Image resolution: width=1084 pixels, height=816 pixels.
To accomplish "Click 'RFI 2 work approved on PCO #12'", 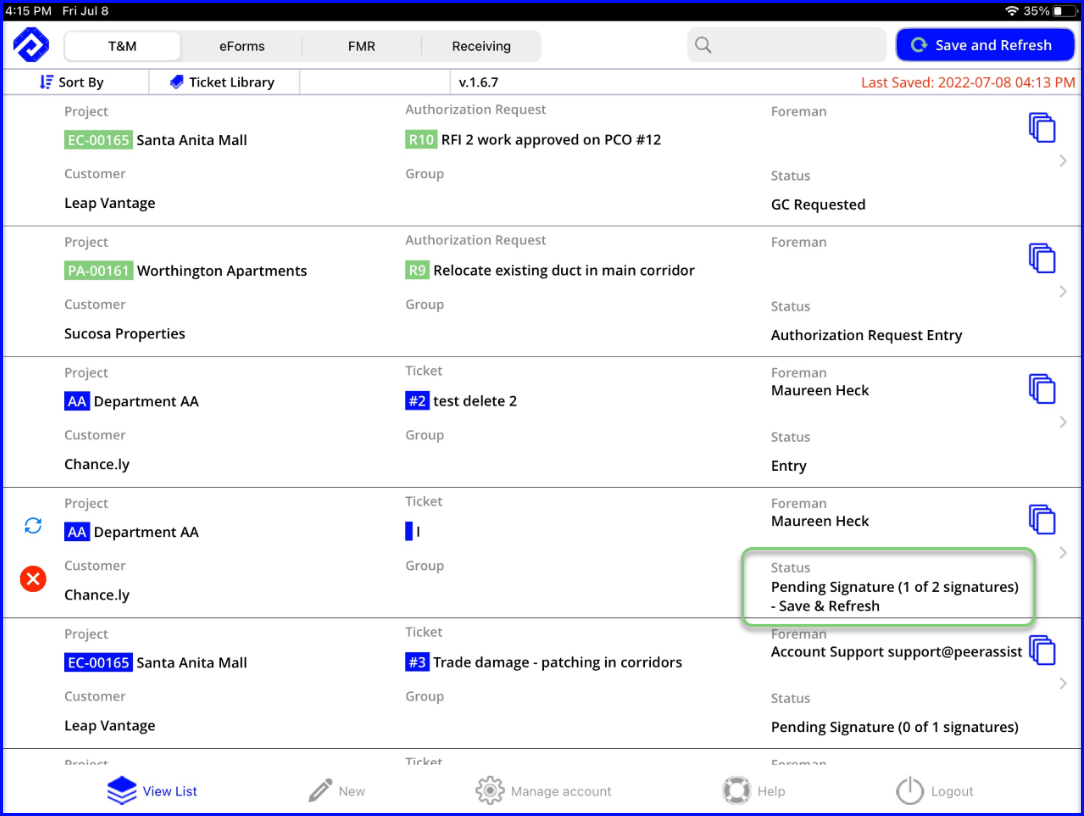I will (551, 140).
